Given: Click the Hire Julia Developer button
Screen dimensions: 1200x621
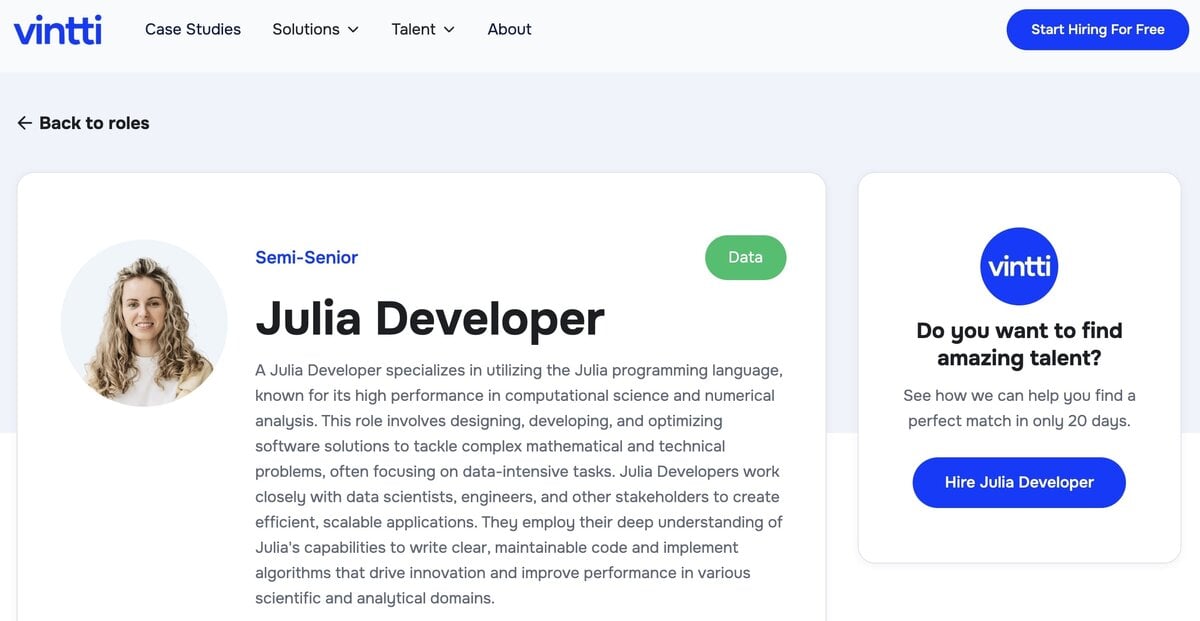Looking at the screenshot, I should [x=1019, y=482].
